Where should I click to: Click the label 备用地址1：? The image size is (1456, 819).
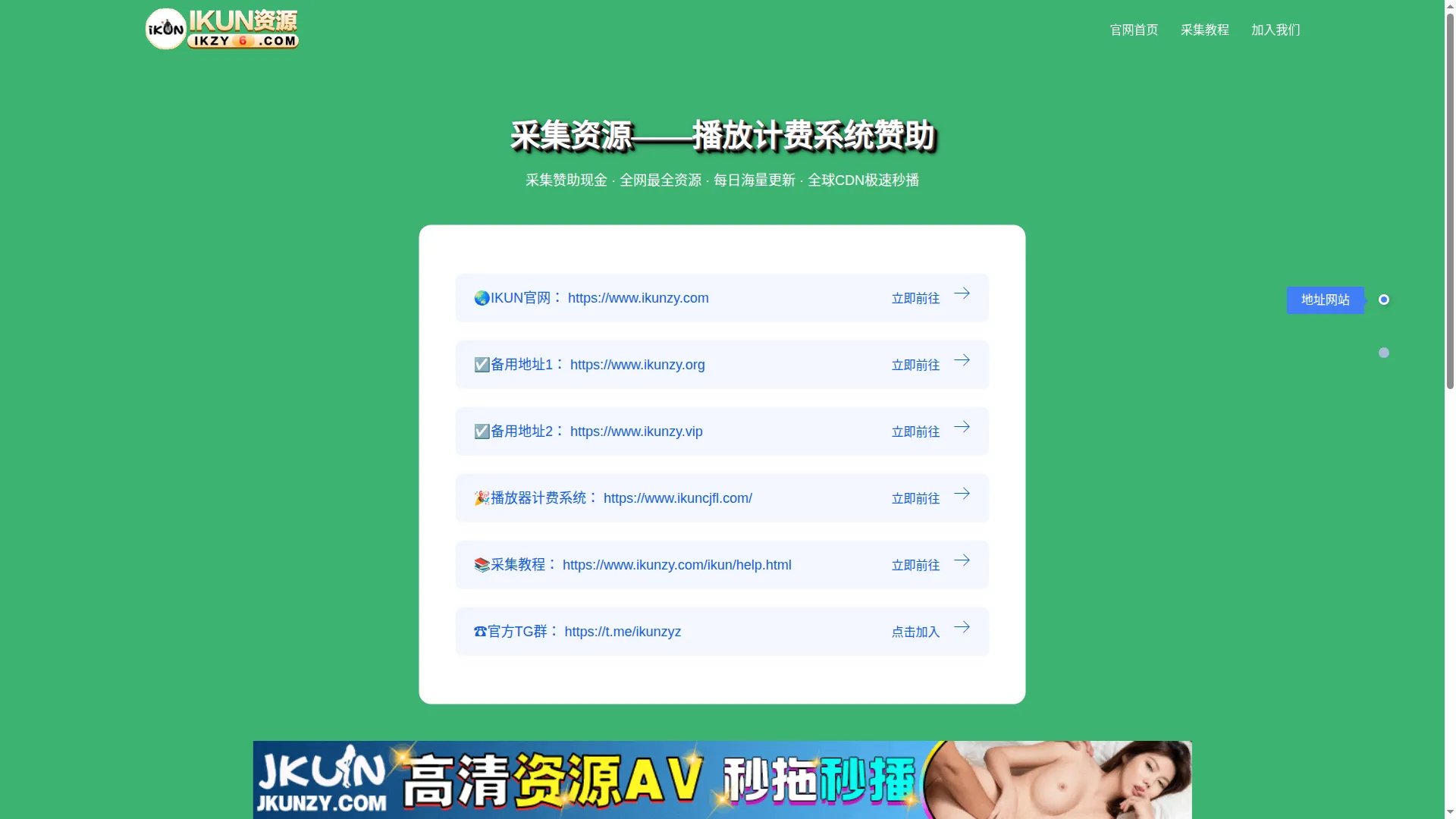pos(529,365)
